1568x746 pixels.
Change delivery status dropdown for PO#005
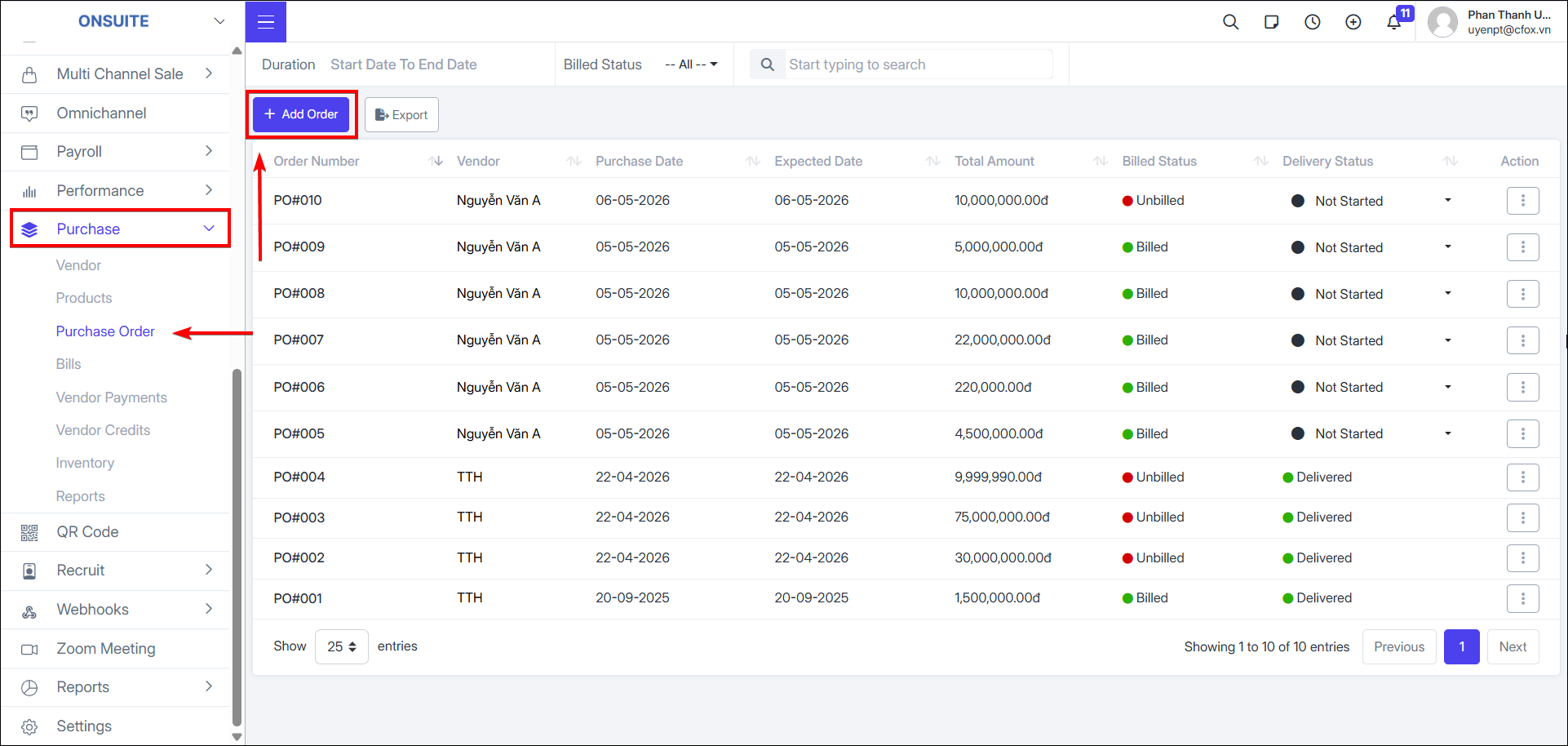1448,433
